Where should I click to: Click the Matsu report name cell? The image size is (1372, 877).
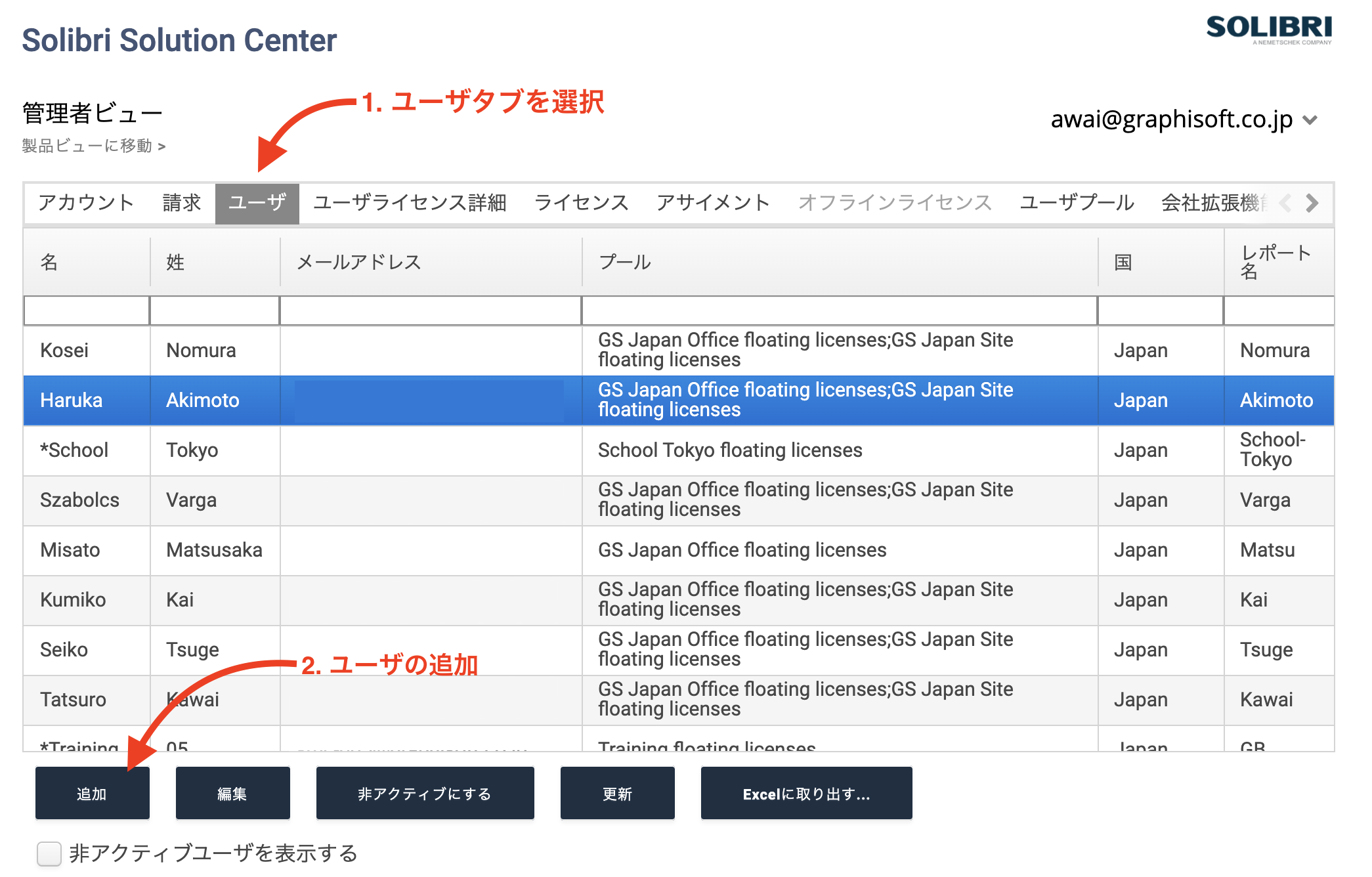click(1279, 550)
